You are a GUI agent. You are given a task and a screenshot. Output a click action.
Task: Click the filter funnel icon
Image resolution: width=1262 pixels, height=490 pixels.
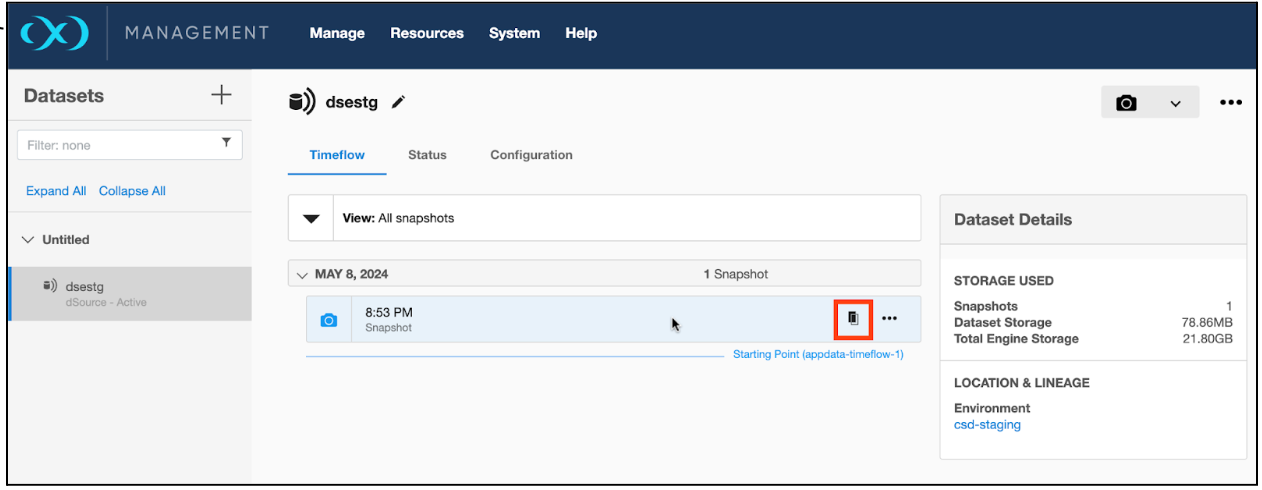coord(226,144)
